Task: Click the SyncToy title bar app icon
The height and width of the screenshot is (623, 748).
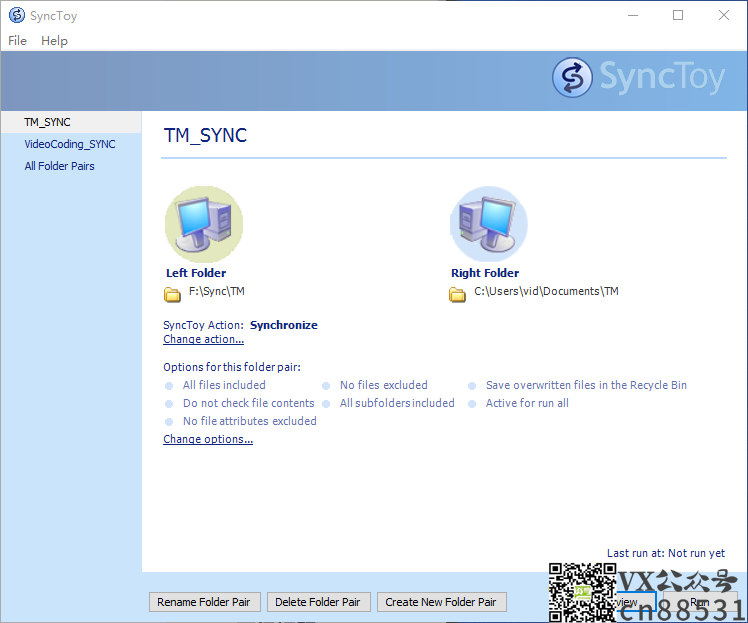Action: (16, 16)
